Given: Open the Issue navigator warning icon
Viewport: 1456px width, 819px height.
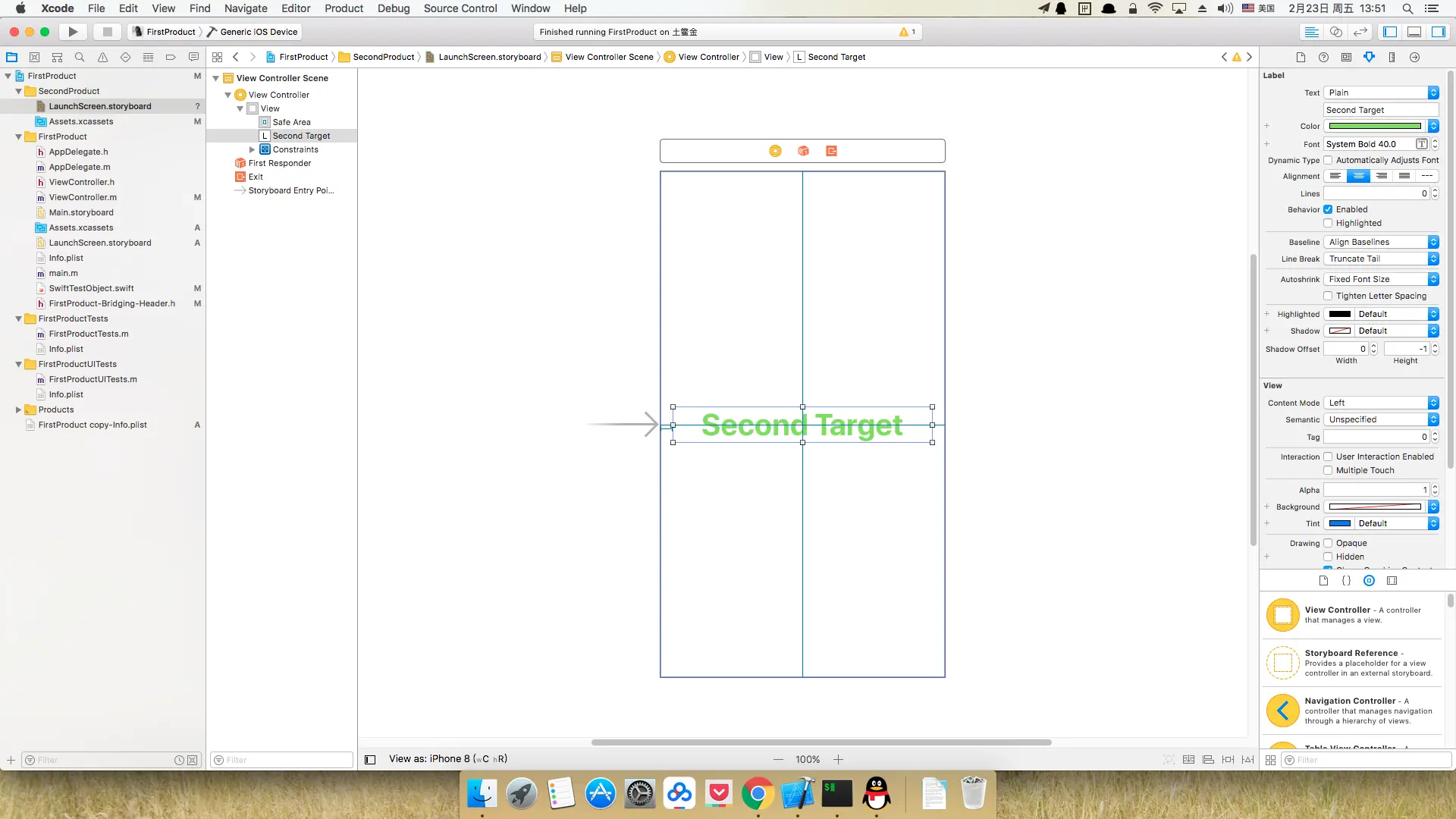Looking at the screenshot, I should pos(102,57).
